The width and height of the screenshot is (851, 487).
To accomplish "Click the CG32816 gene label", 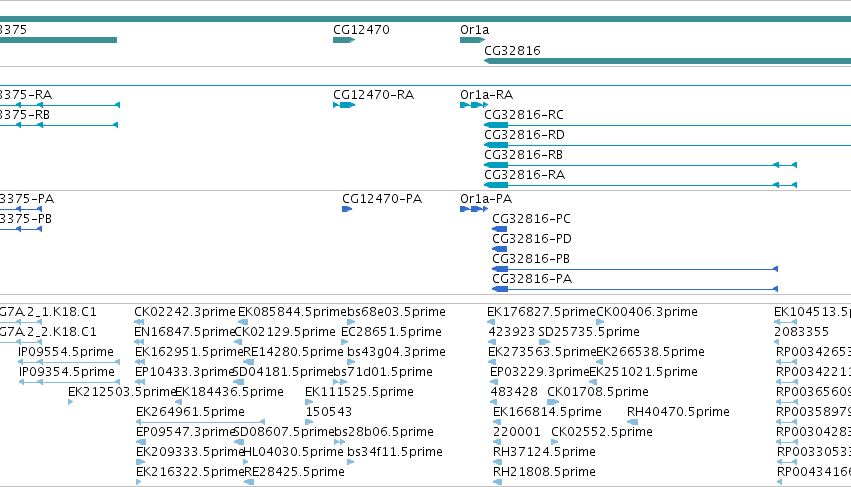I will (512, 50).
